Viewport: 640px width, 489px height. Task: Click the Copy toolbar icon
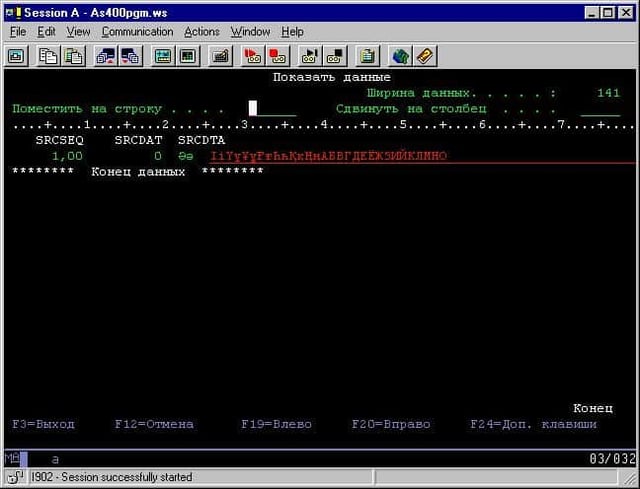point(48,56)
